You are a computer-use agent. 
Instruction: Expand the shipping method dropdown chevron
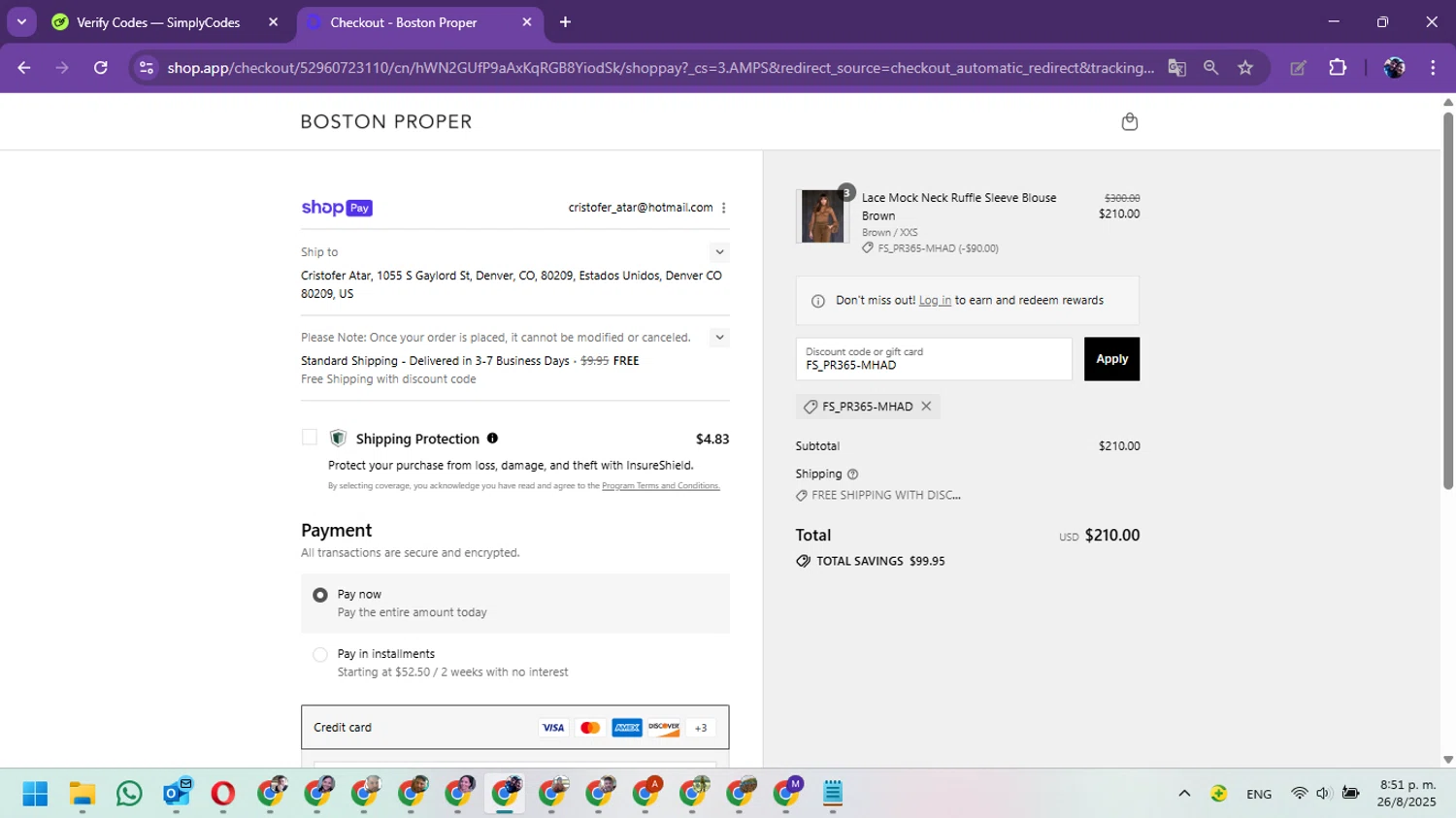[x=719, y=338]
